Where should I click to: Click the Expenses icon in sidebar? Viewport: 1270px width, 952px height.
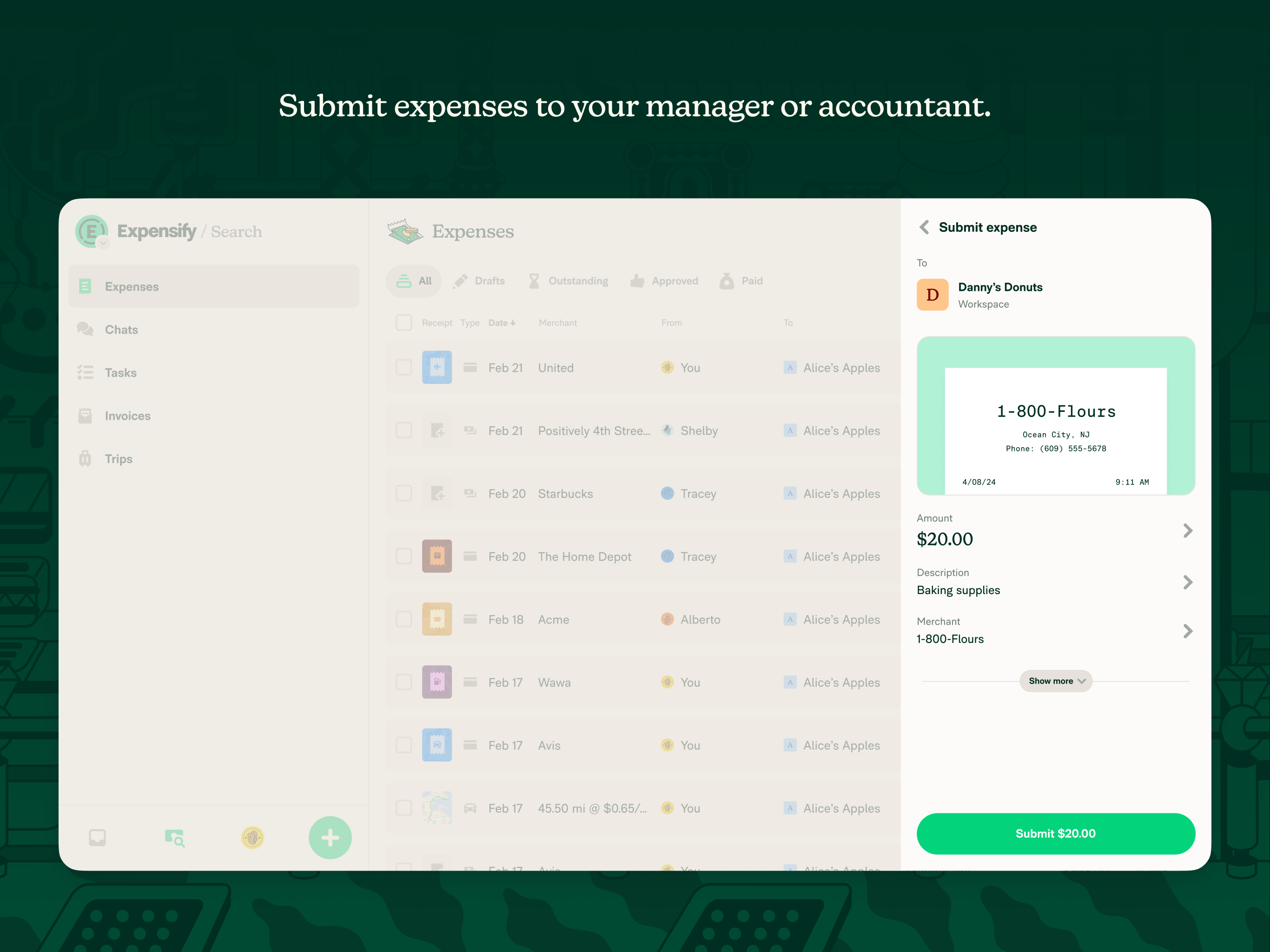[x=85, y=287]
